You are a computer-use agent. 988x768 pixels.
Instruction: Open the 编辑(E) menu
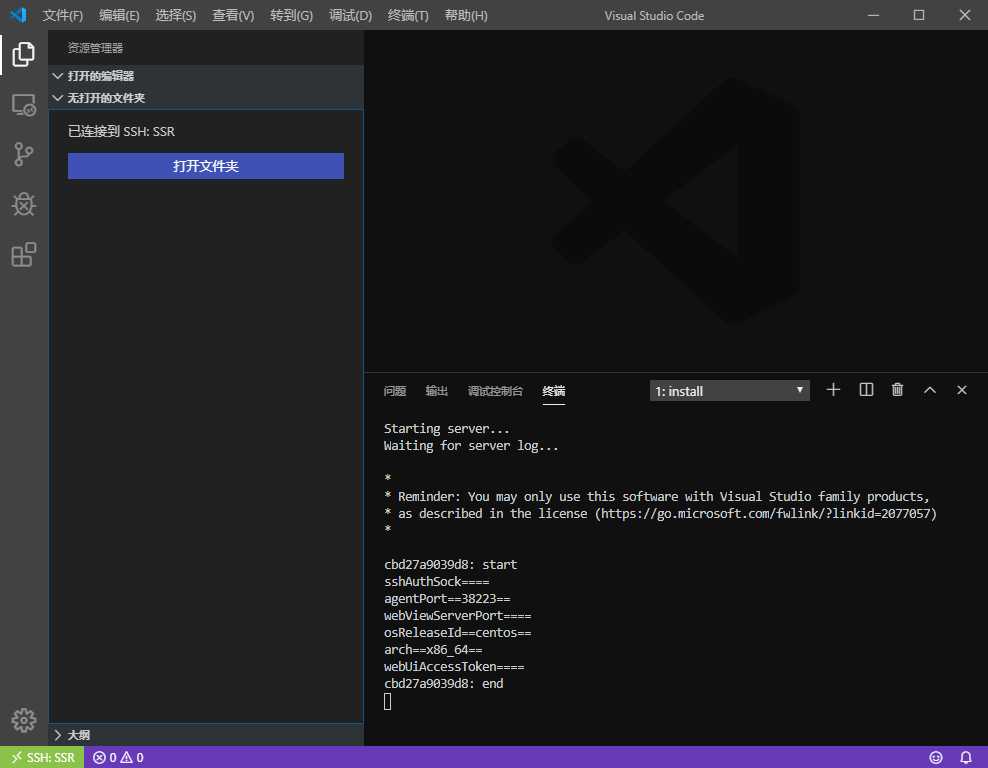(119, 15)
